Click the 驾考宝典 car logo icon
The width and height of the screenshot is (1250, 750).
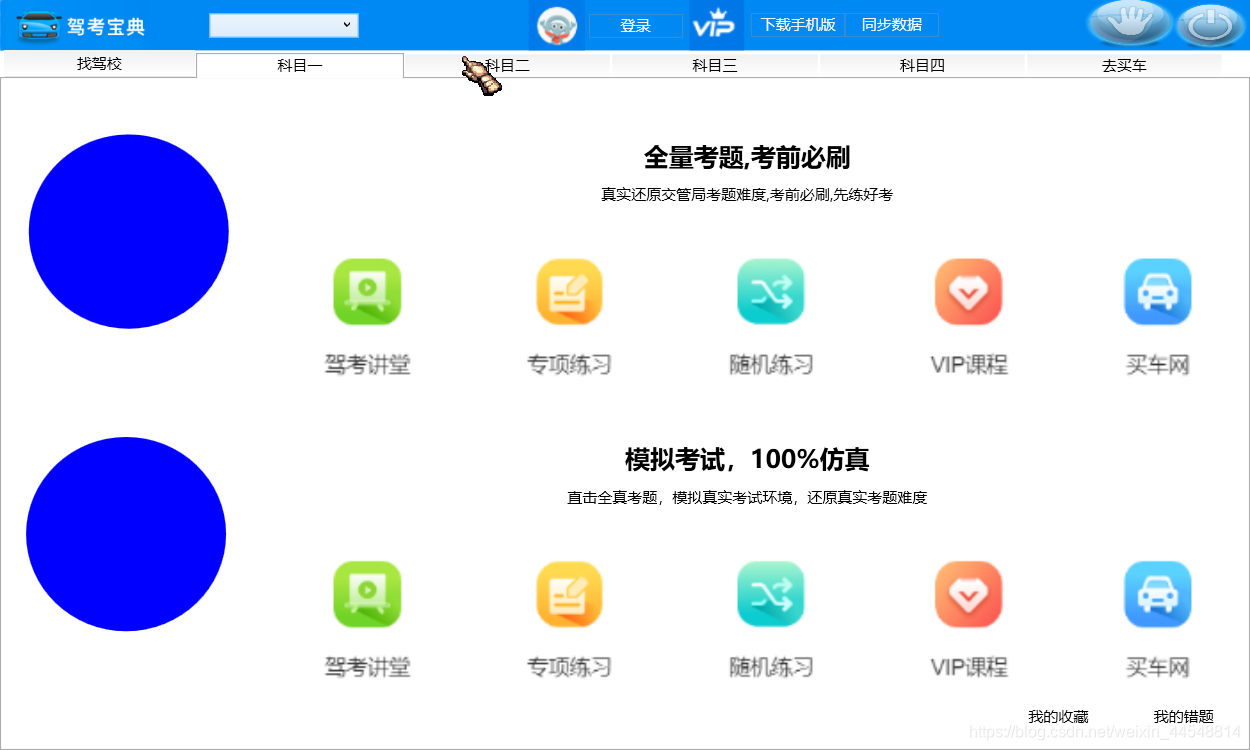click(38, 26)
